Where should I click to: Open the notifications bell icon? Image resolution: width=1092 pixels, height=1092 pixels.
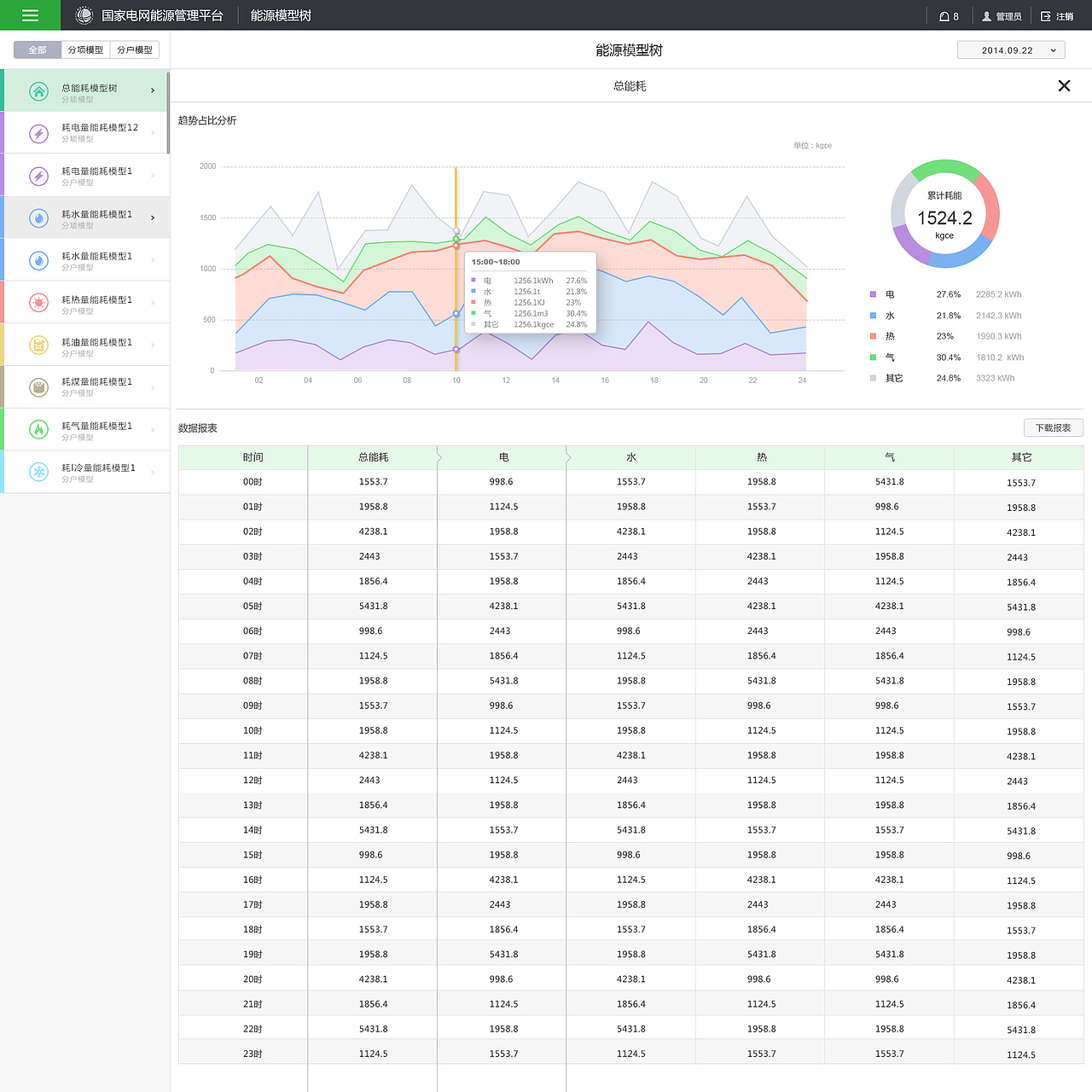coord(944,16)
